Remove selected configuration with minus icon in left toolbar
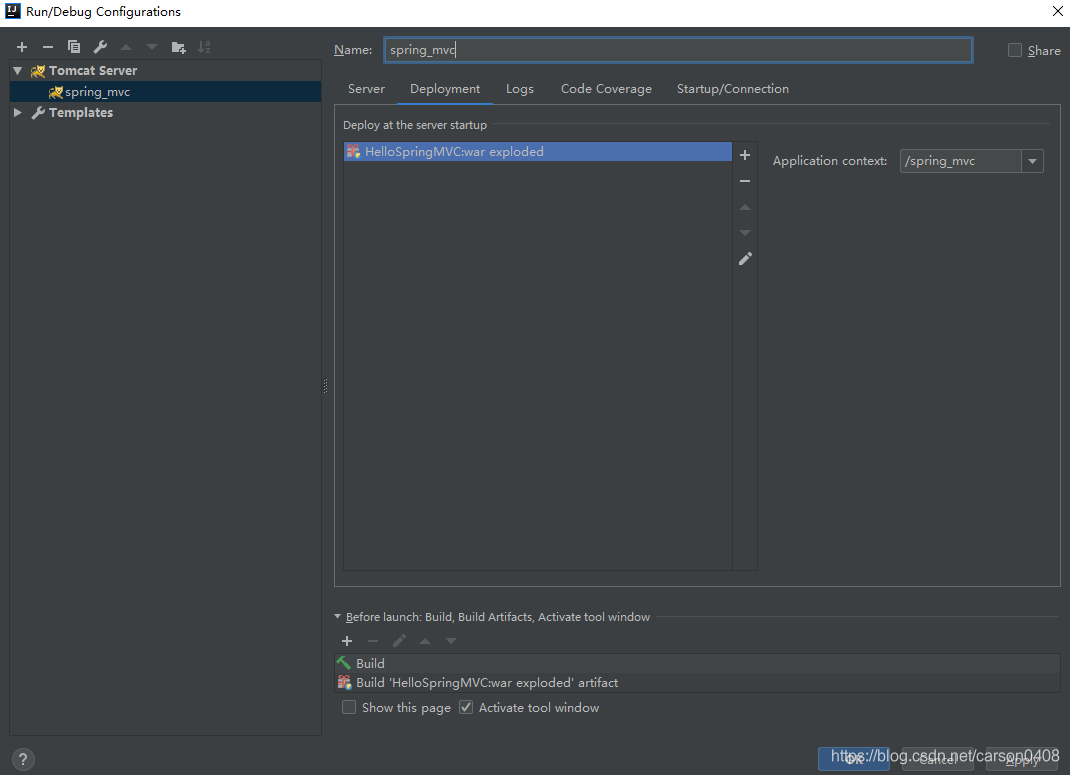This screenshot has height=775, width=1070. 48,47
